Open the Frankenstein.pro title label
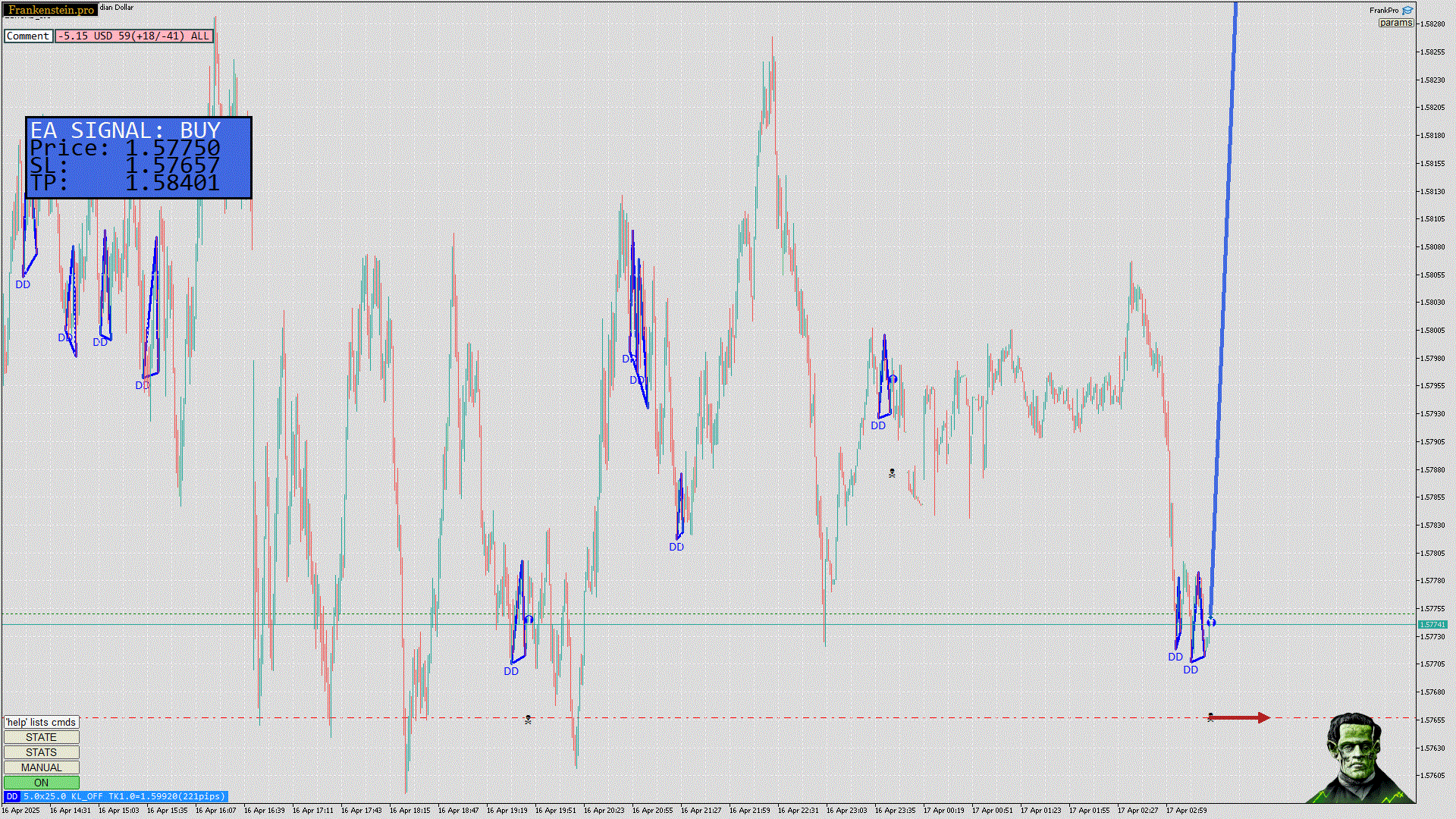1456x819 pixels. tap(51, 10)
